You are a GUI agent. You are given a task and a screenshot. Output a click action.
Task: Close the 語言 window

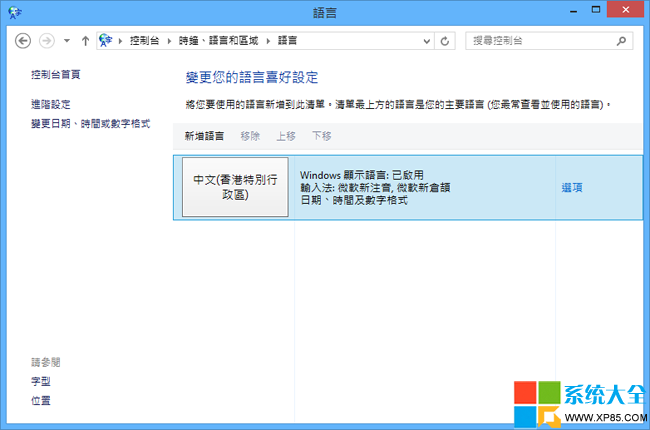tap(625, 9)
